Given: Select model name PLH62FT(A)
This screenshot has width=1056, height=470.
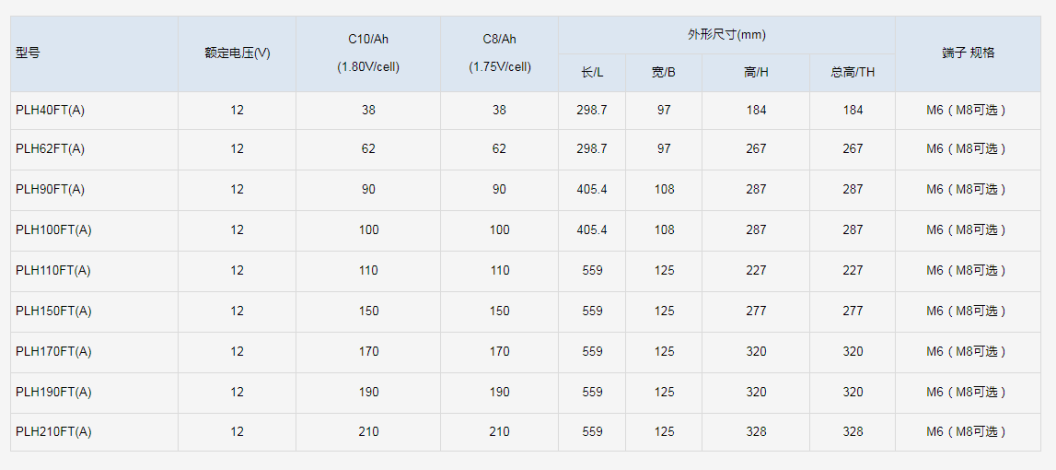Looking at the screenshot, I should click(50, 149).
